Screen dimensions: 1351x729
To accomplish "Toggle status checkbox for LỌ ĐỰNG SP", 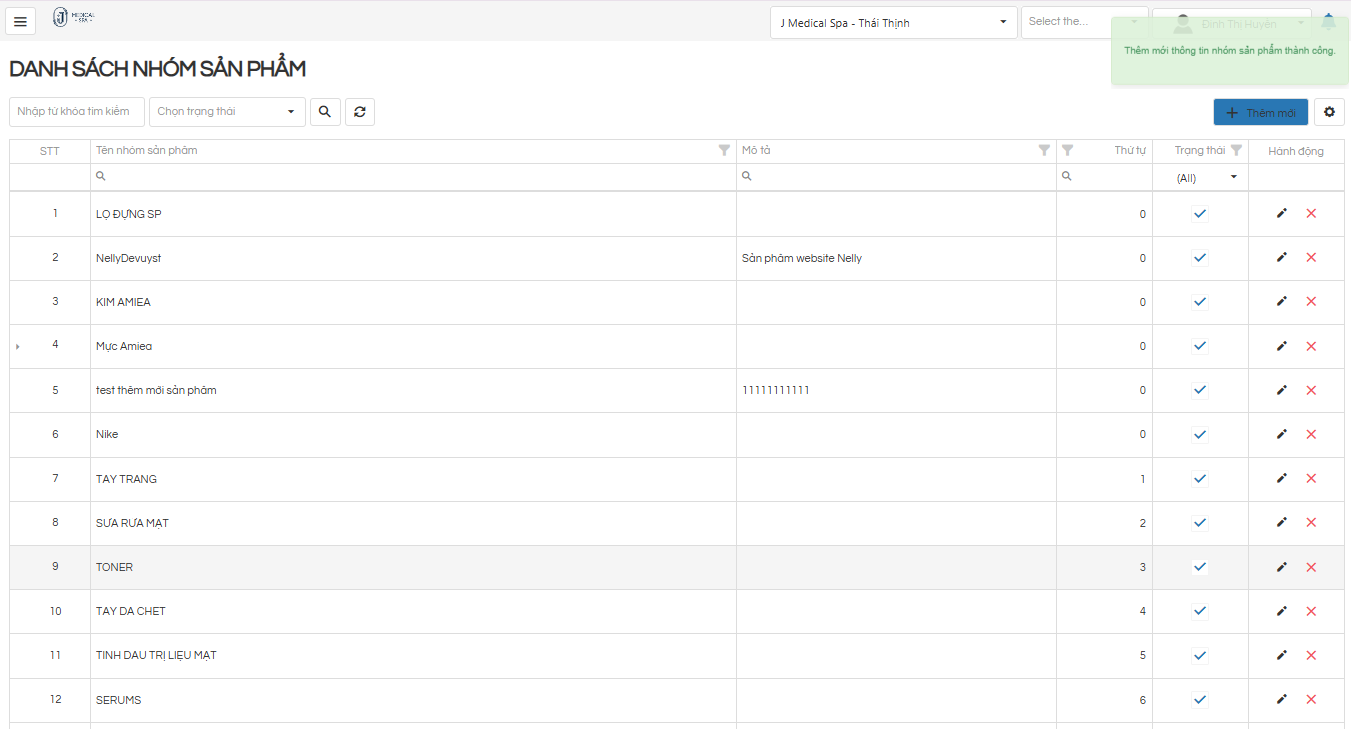I will pyautogui.click(x=1200, y=214).
